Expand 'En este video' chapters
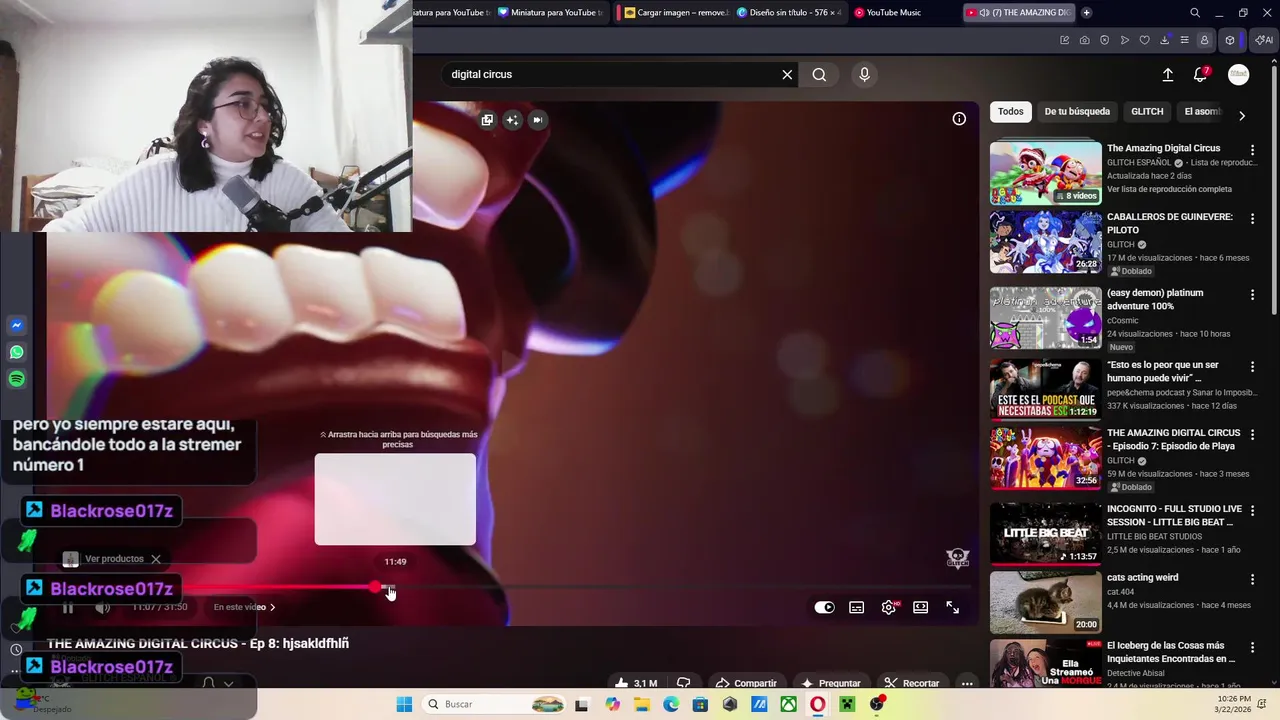This screenshot has width=1280, height=720. (x=244, y=607)
